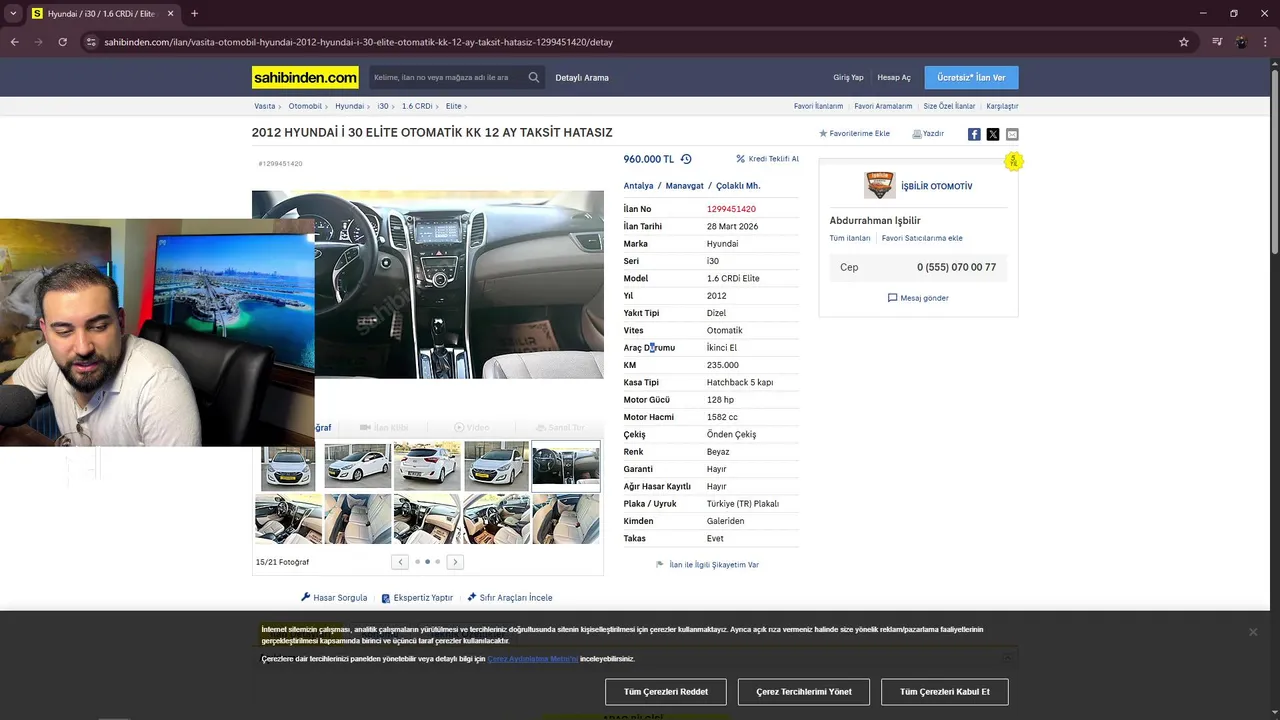
Task: Select Vasıta breadcrumb
Action: pyautogui.click(x=264, y=106)
